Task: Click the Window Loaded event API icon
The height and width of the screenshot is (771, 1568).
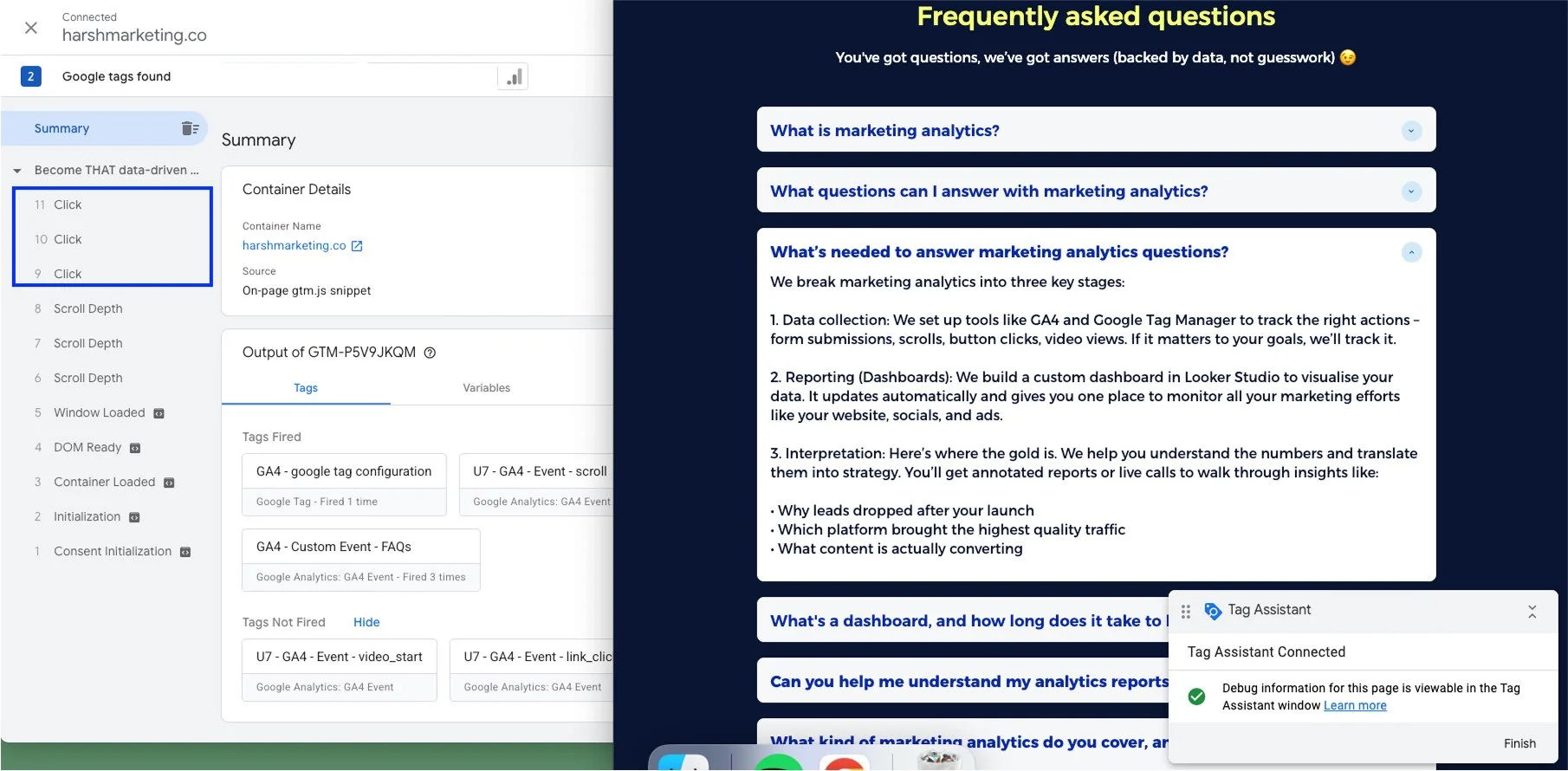Action: [x=159, y=413]
